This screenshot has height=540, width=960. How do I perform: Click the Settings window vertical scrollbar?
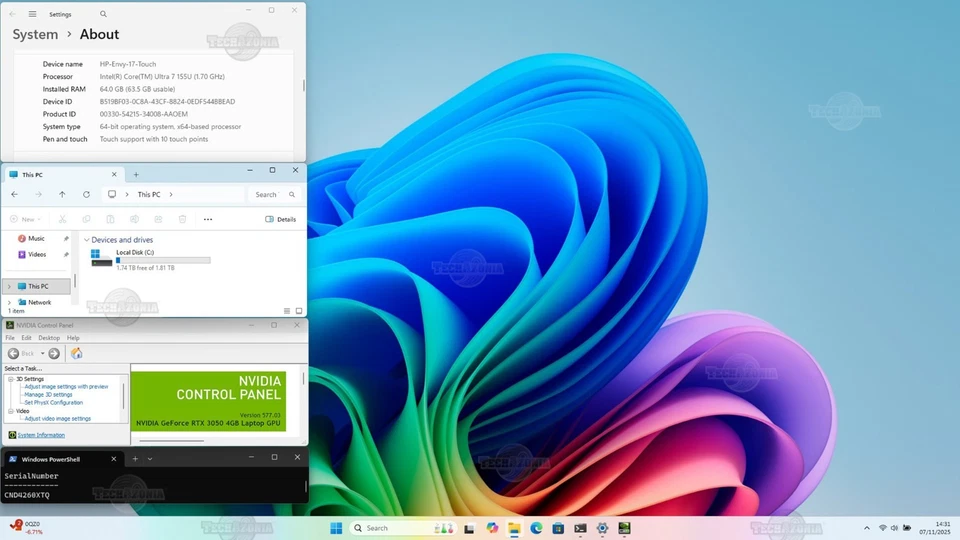304,85
